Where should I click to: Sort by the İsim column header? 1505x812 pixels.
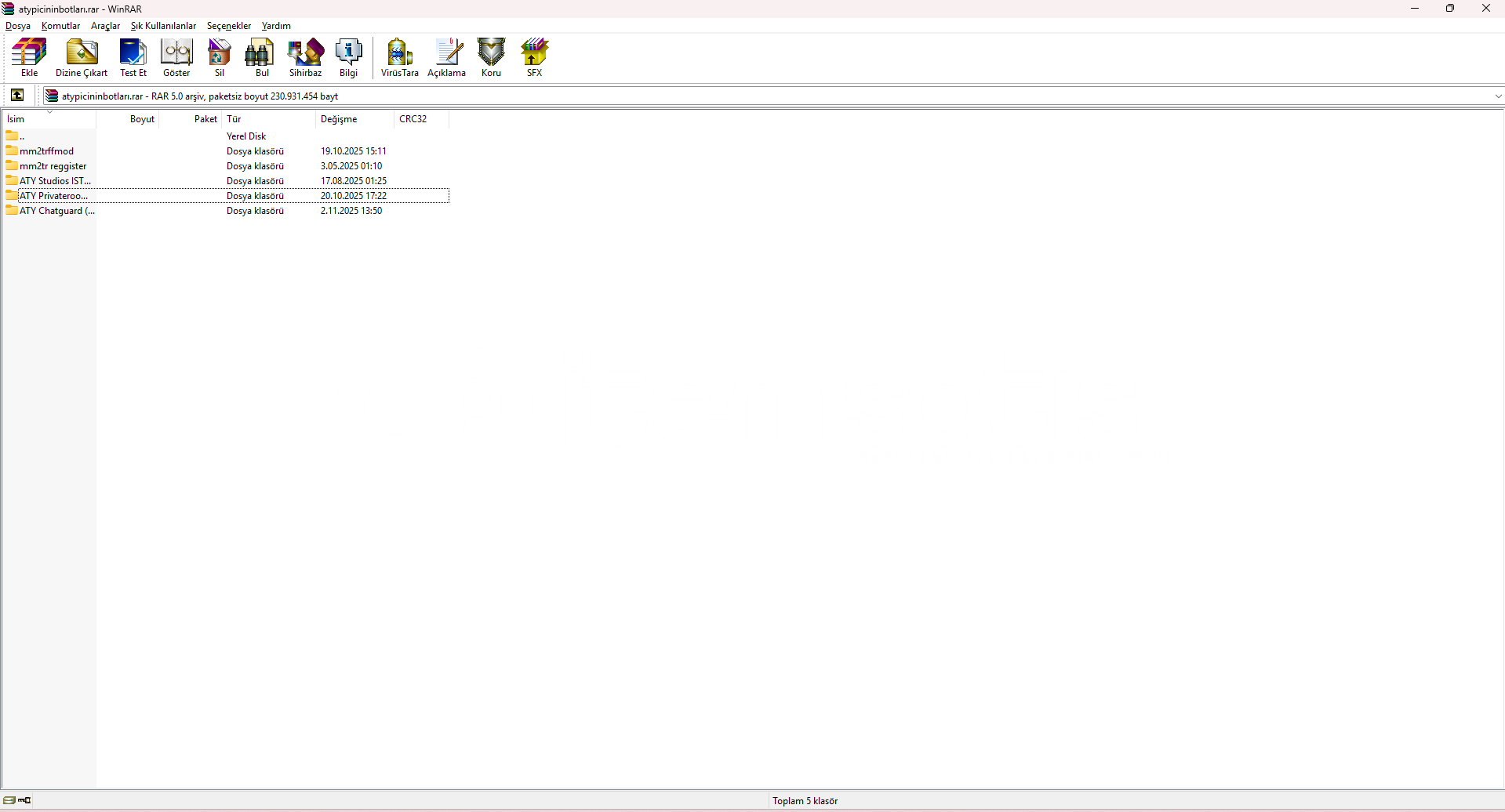[x=49, y=119]
